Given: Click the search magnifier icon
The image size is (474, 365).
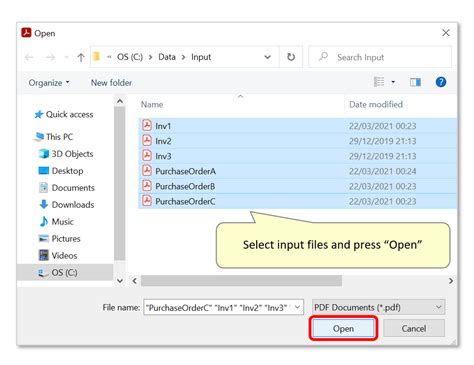Looking at the screenshot, I should tap(323, 57).
